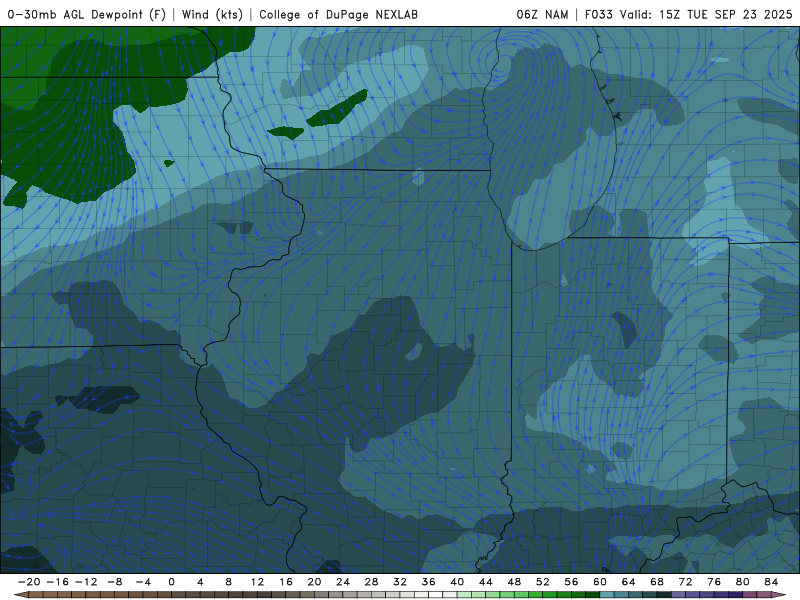Pick the brown colorbar swatch under -20

click(x=36, y=595)
